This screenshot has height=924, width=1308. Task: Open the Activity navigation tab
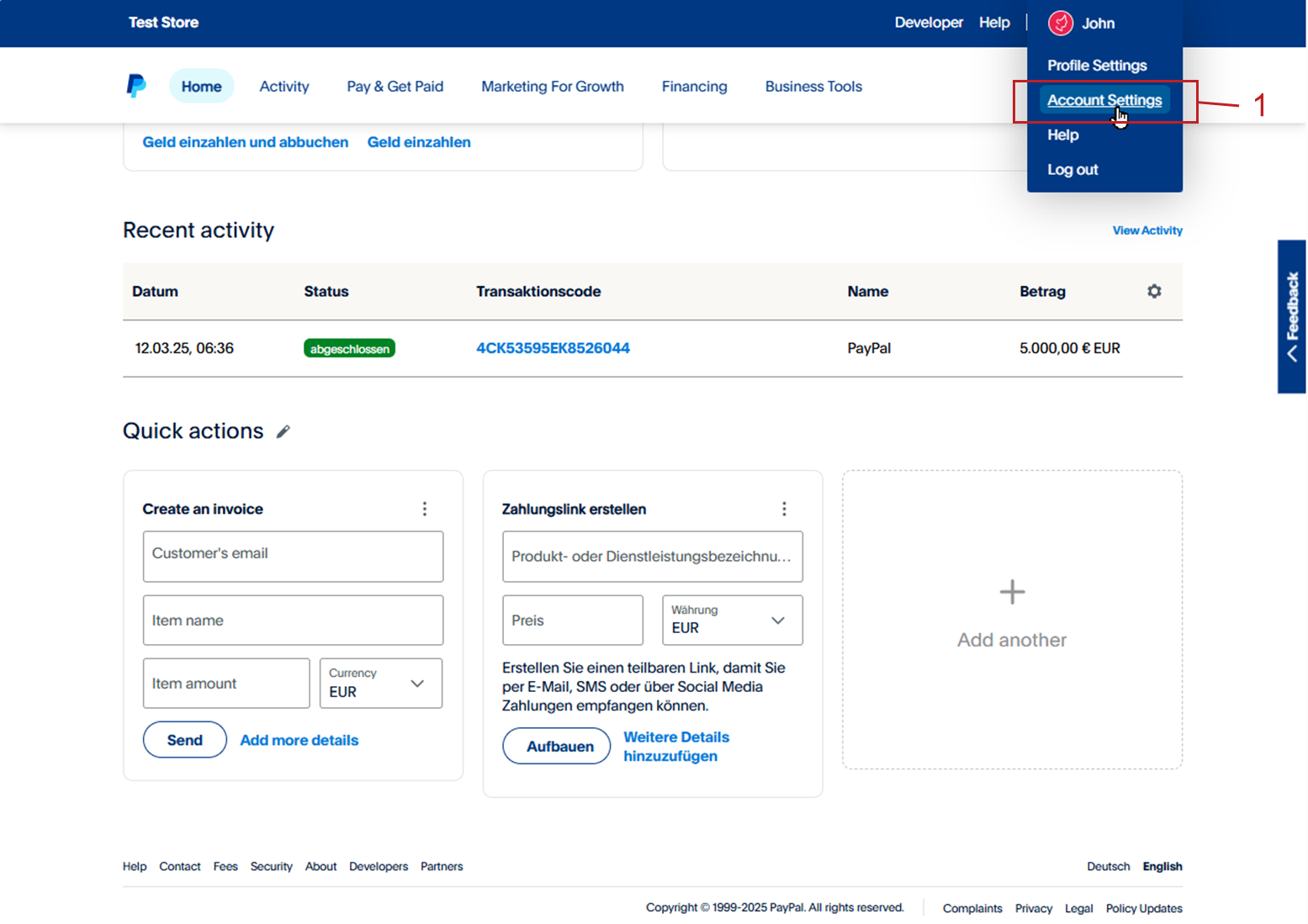tap(284, 87)
